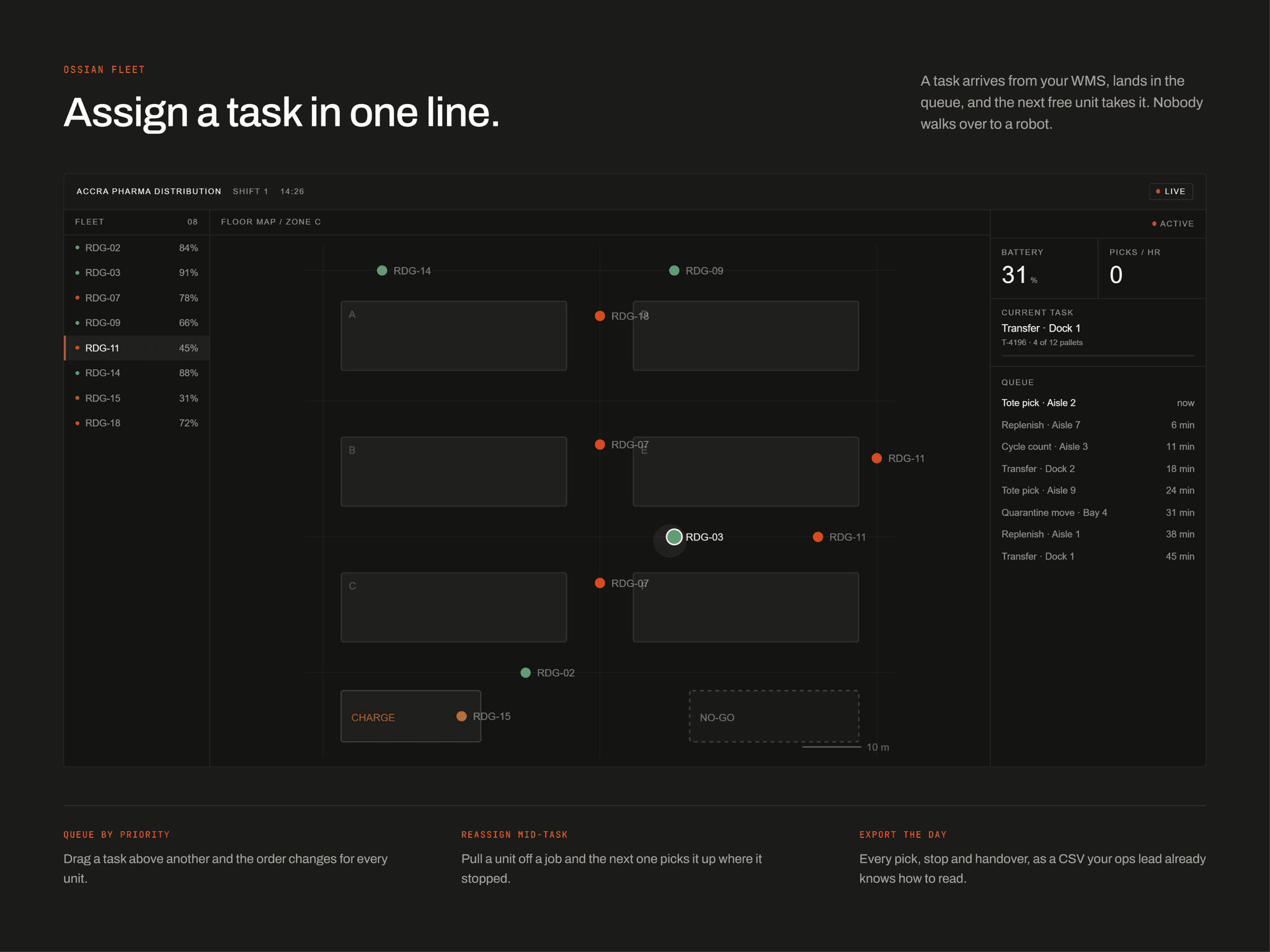Click the RDG-11 marker next to RDG-03
Screen dimensions: 1270x952
point(818,537)
